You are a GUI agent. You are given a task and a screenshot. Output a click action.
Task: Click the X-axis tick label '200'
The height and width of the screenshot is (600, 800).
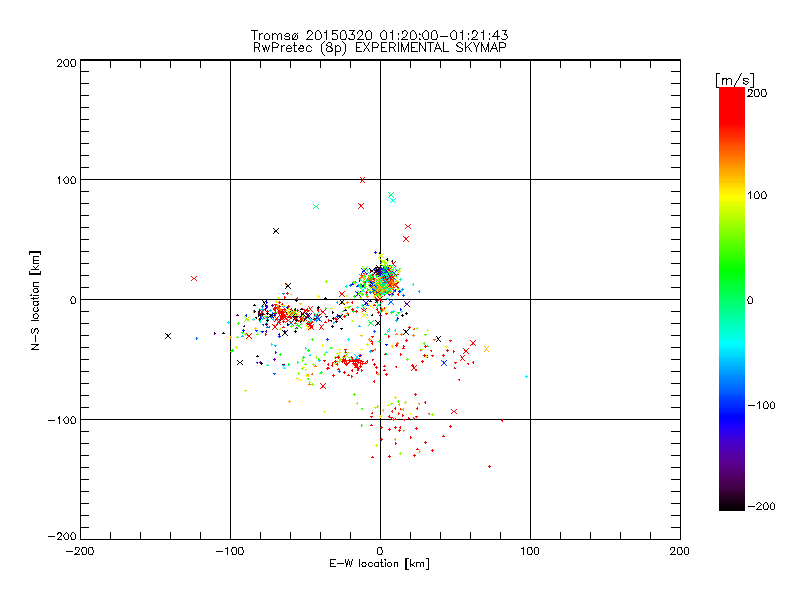pos(680,551)
